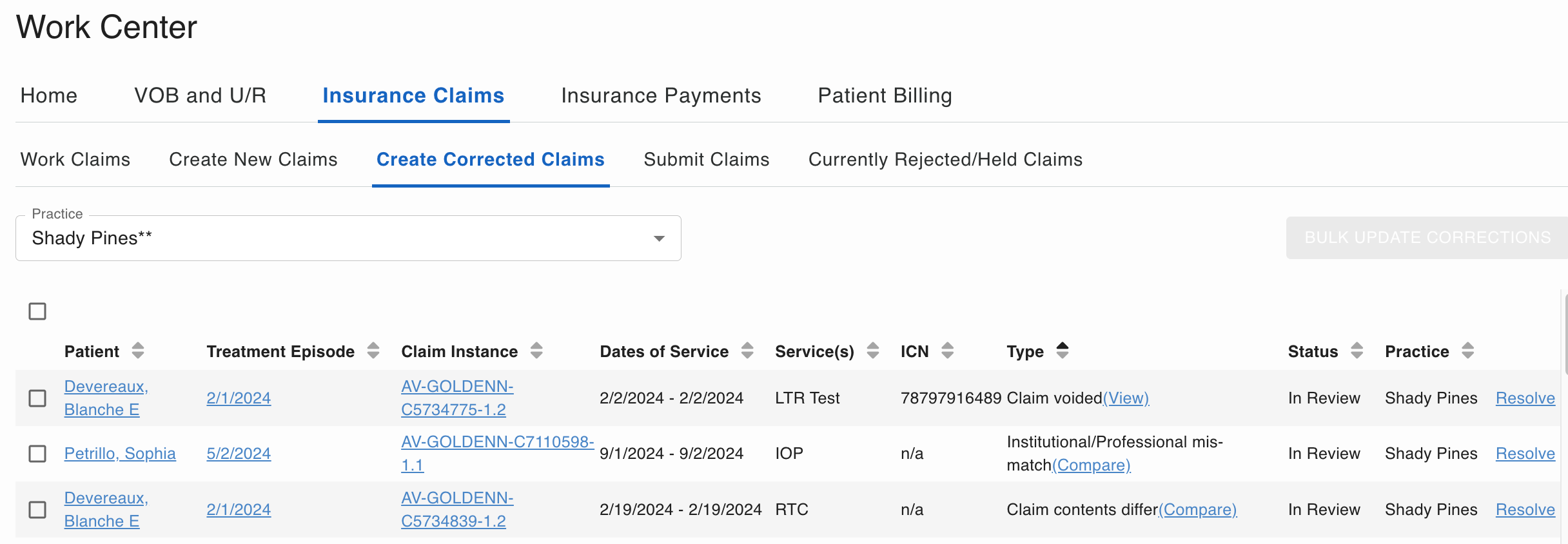Toggle the Type column sort arrow
The image size is (1568, 544).
pyautogui.click(x=1062, y=351)
